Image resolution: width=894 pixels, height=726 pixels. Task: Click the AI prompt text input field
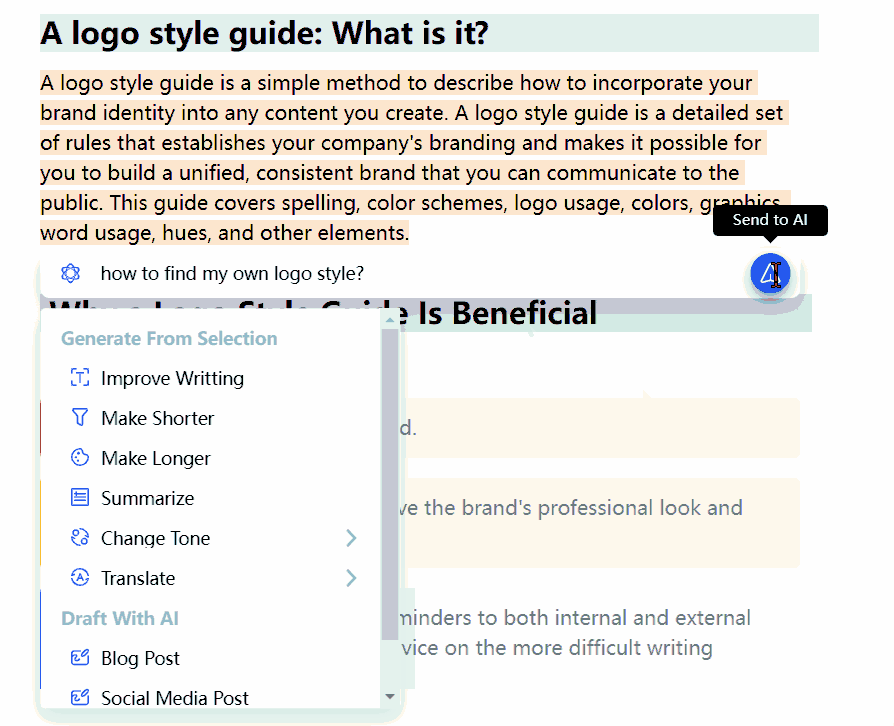[400, 273]
